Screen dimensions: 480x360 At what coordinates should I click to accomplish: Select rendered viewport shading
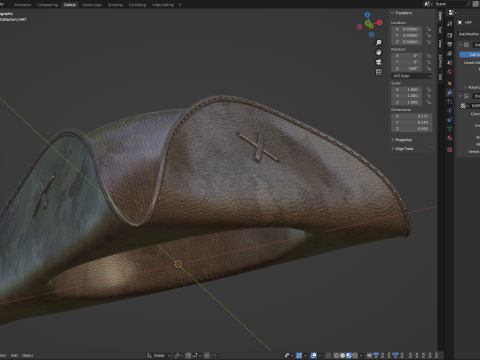(354, 355)
